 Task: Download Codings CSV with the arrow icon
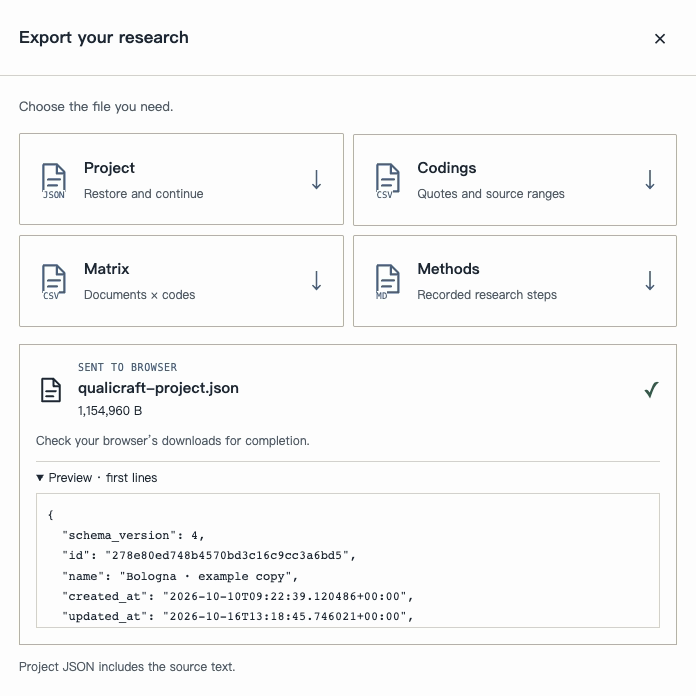[650, 180]
